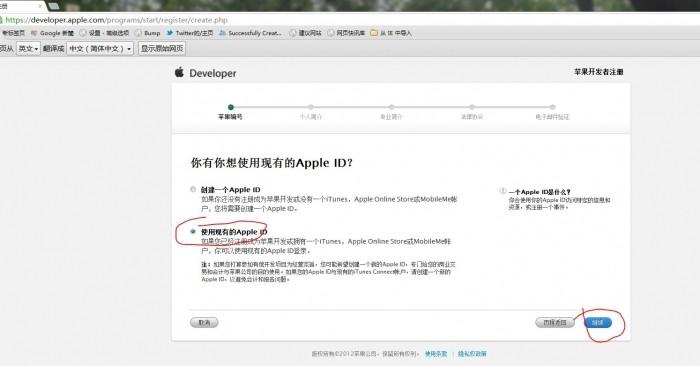Open the 网页快讯库 bookmark
The height and width of the screenshot is (366, 700).
[x=346, y=33]
